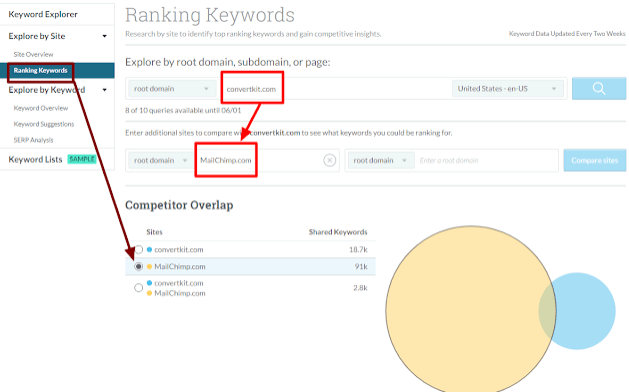
Task: Click the '8 of 10 queries available' text
Action: point(183,110)
